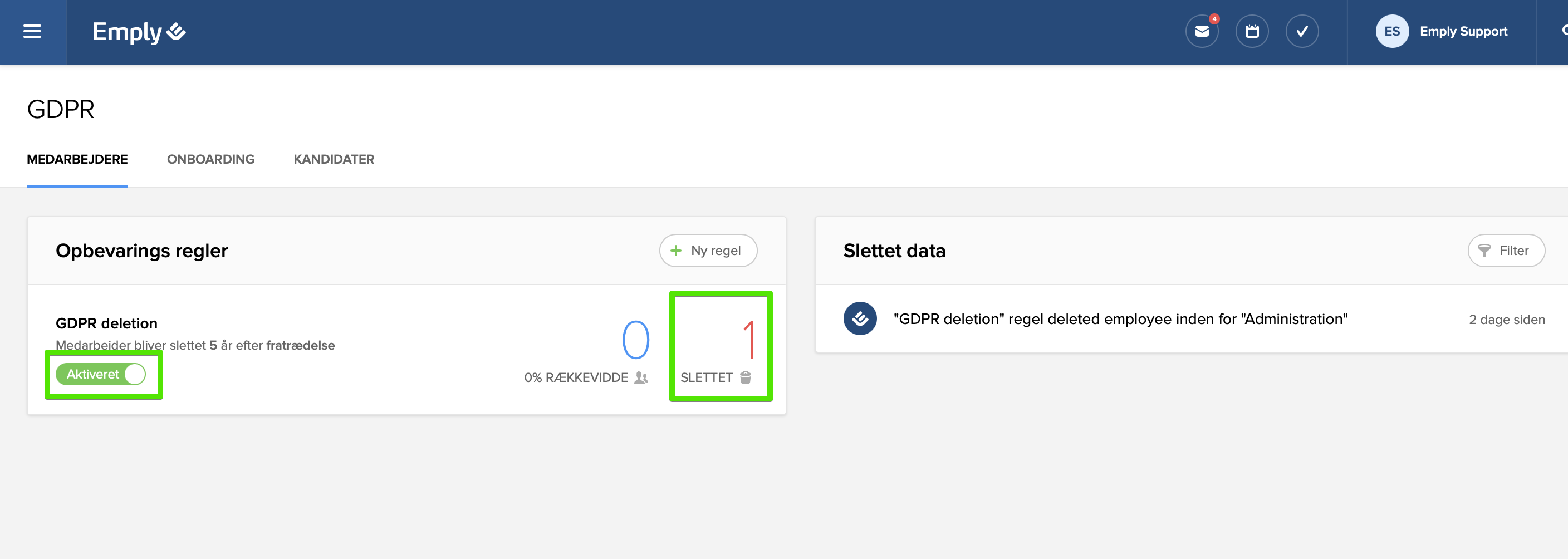Click the trash icon next to SLETTET
The height and width of the screenshot is (559, 1568).
point(746,377)
